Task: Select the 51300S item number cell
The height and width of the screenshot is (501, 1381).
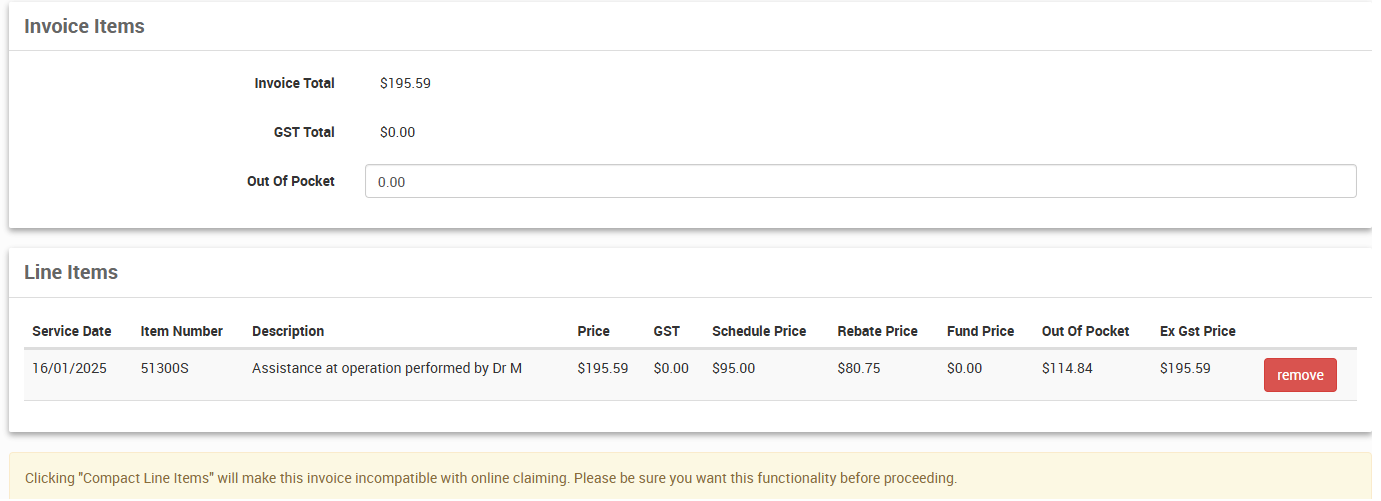Action: tap(165, 368)
